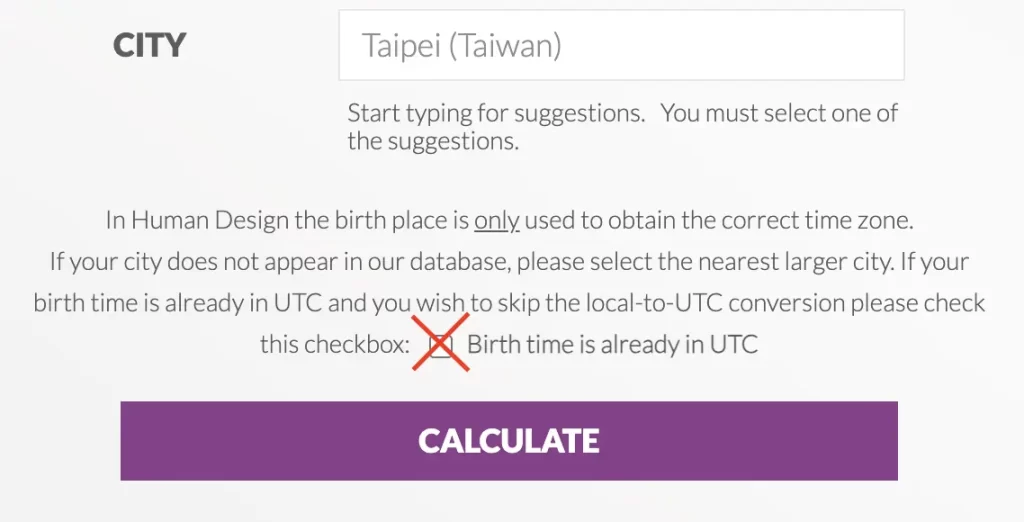Click the CITY field label

150,45
